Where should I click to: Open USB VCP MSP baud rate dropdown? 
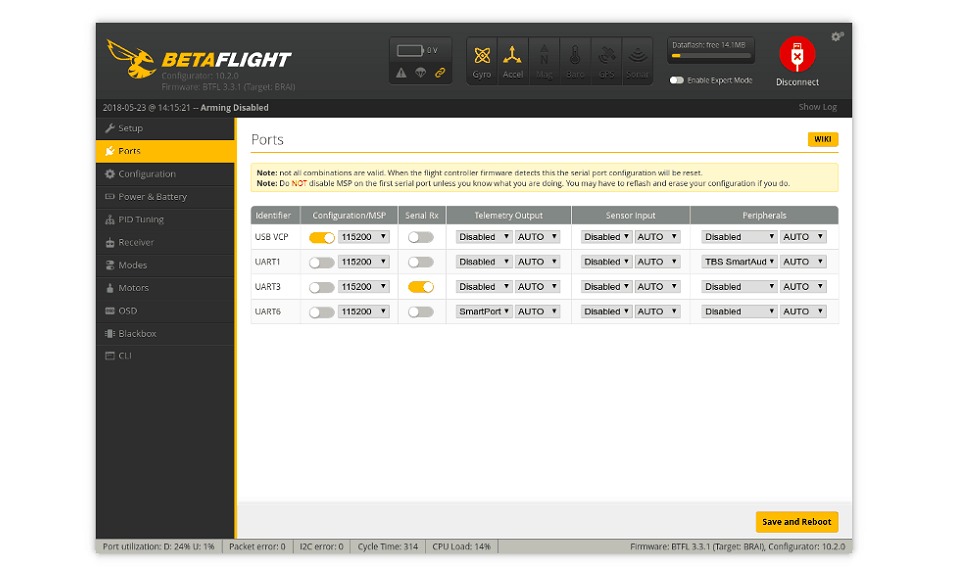pos(364,237)
